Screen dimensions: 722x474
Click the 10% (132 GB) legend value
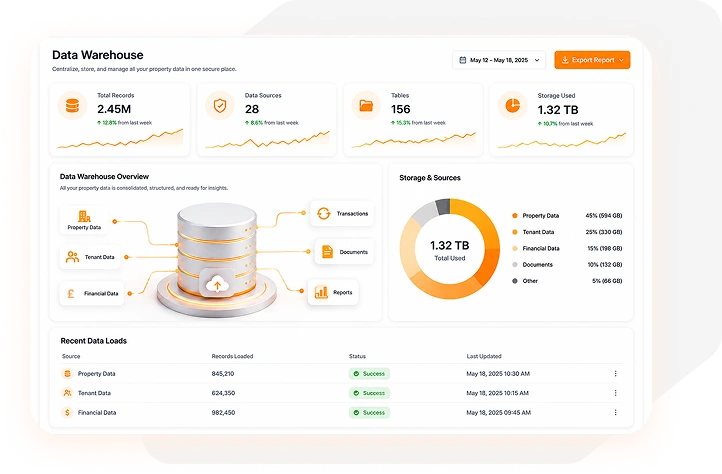pyautogui.click(x=605, y=264)
